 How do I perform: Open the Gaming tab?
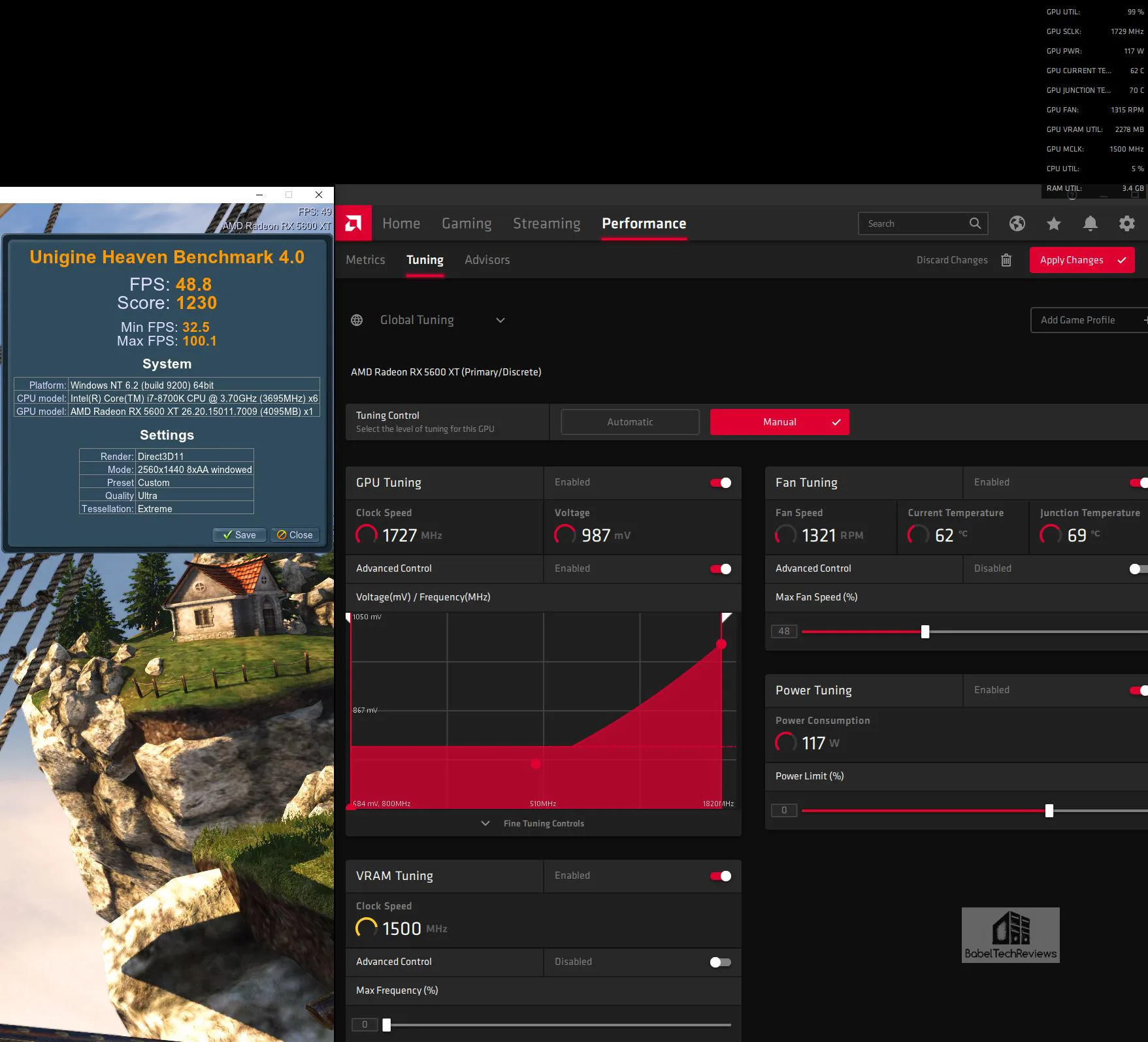[x=467, y=223]
